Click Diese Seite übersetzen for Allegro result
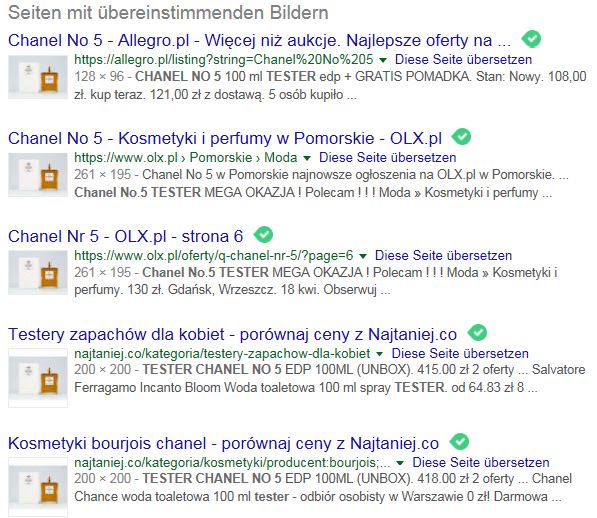This screenshot has width=597, height=518. click(463, 60)
